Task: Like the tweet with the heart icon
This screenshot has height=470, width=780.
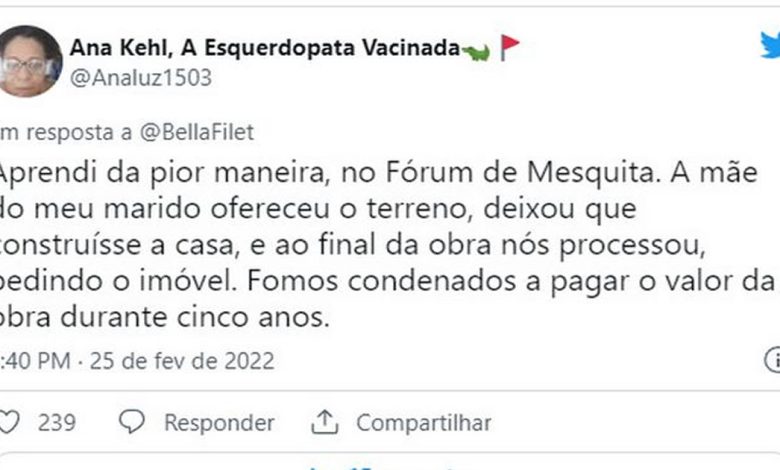Action: 8,422
